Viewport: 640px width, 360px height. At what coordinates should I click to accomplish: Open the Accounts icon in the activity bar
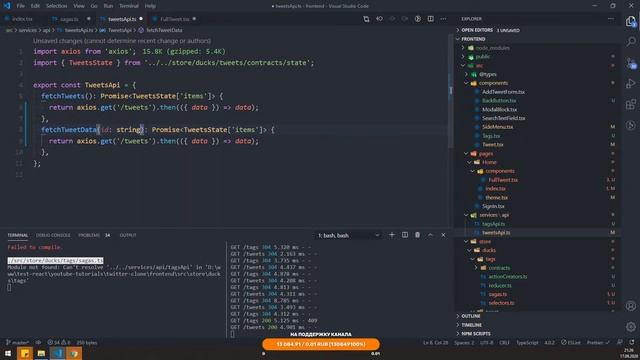(631, 306)
